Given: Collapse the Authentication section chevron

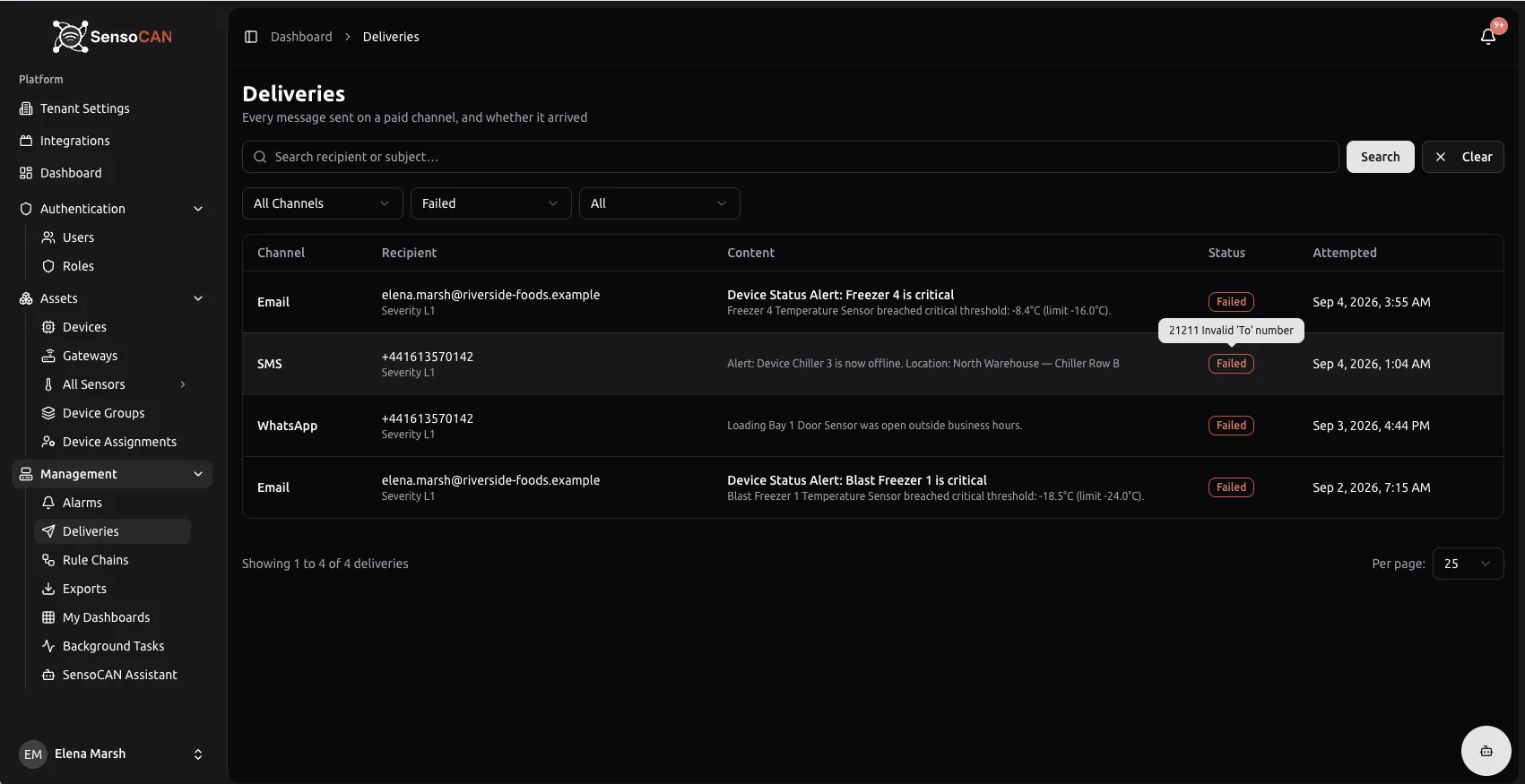Looking at the screenshot, I should (x=198, y=209).
